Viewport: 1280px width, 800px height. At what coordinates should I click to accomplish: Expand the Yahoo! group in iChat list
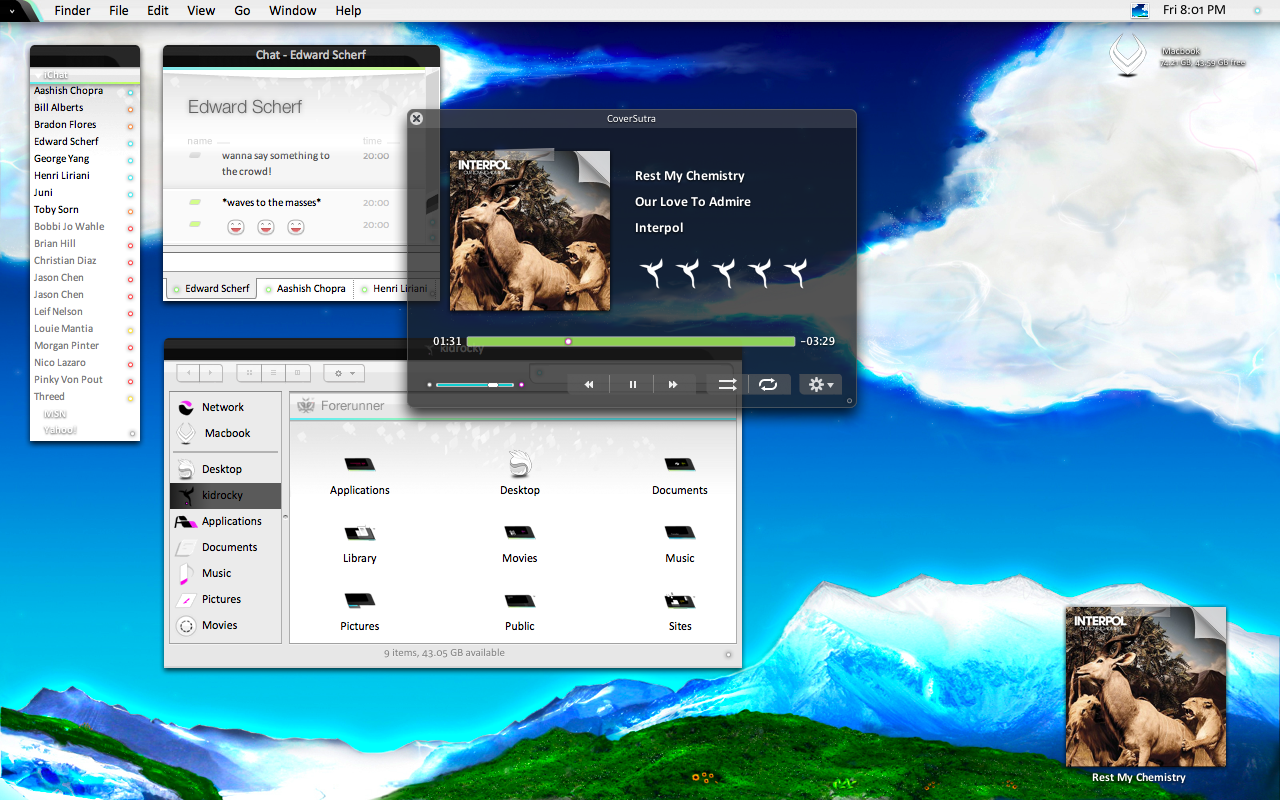click(x=59, y=430)
